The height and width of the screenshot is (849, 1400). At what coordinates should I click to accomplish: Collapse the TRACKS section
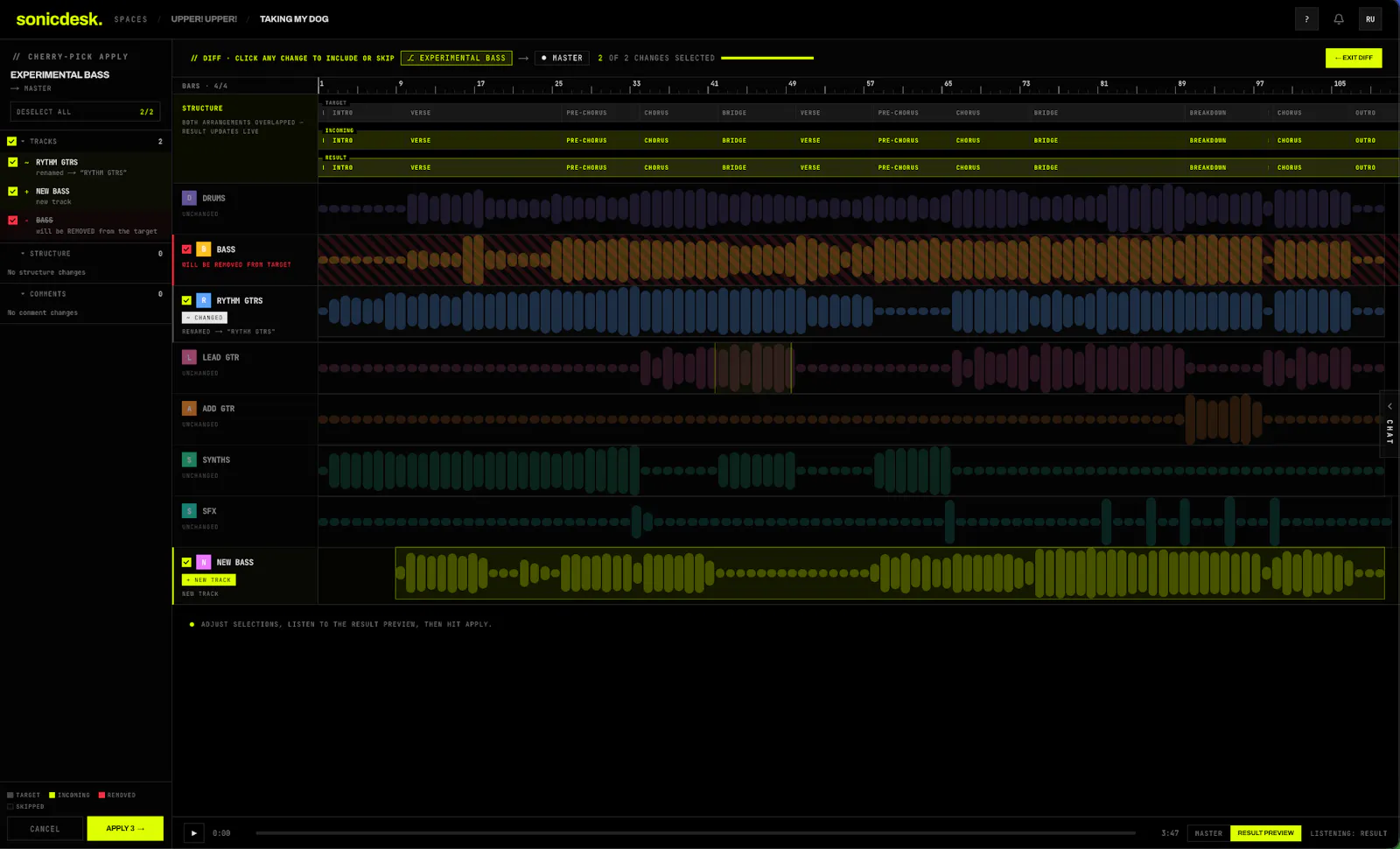23,141
